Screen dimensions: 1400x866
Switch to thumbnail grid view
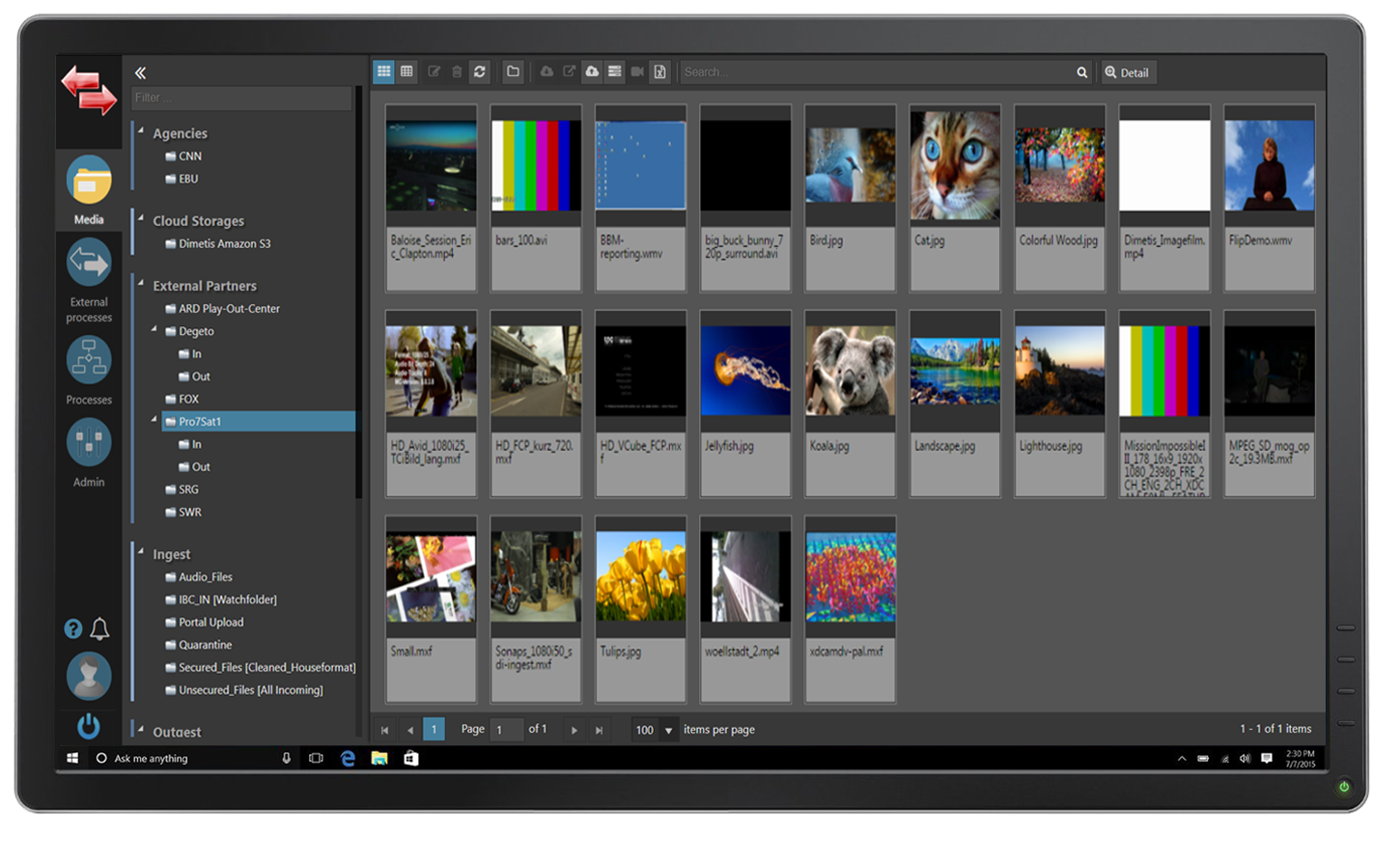(x=384, y=71)
